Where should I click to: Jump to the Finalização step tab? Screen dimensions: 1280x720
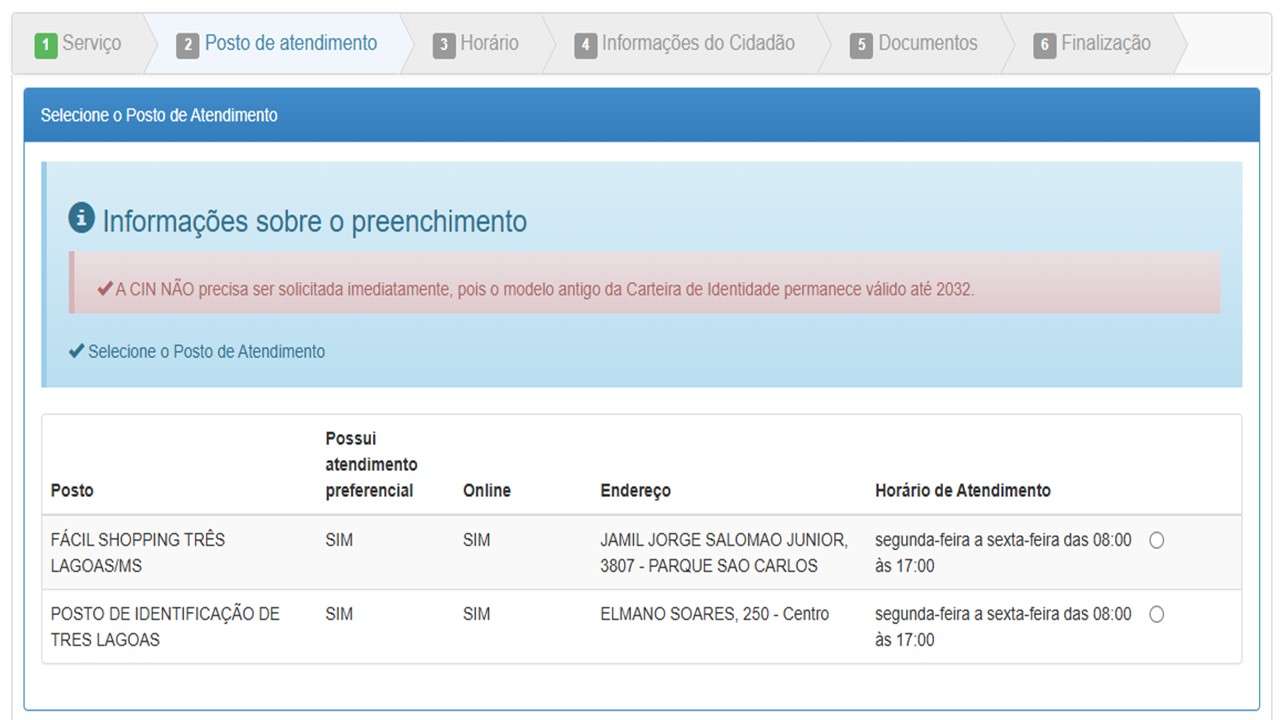[x=1105, y=43]
